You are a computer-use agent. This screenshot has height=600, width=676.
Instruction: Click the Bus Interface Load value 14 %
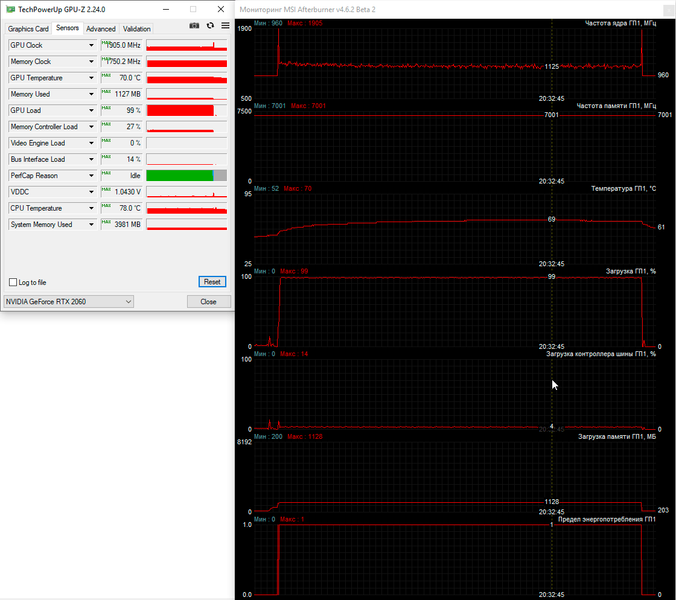click(x=122, y=159)
